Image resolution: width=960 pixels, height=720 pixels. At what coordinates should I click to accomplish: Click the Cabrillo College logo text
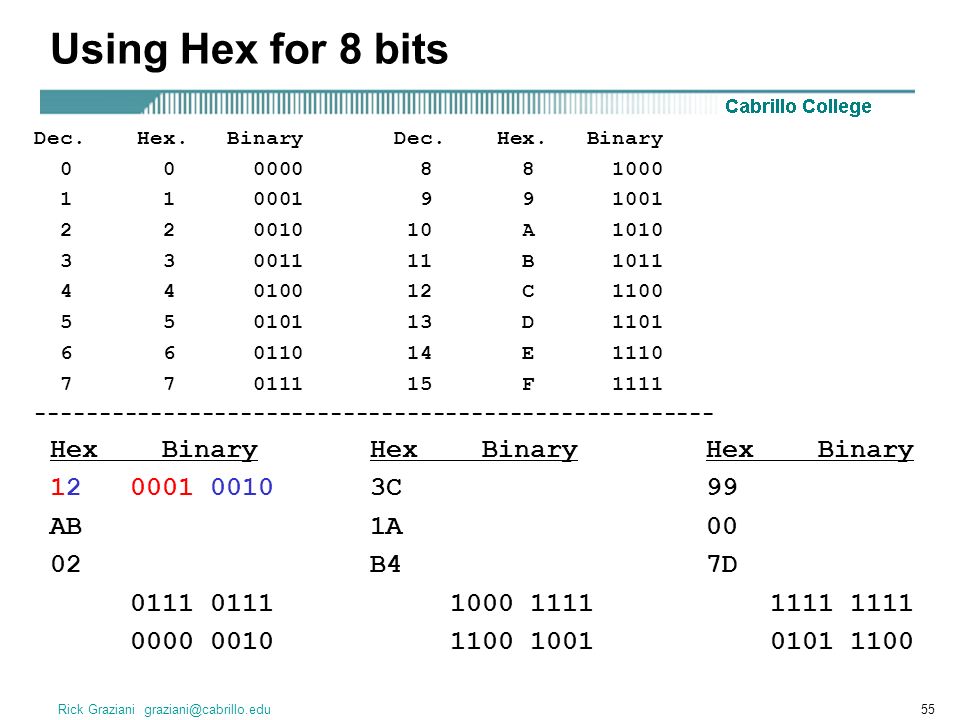tap(798, 107)
